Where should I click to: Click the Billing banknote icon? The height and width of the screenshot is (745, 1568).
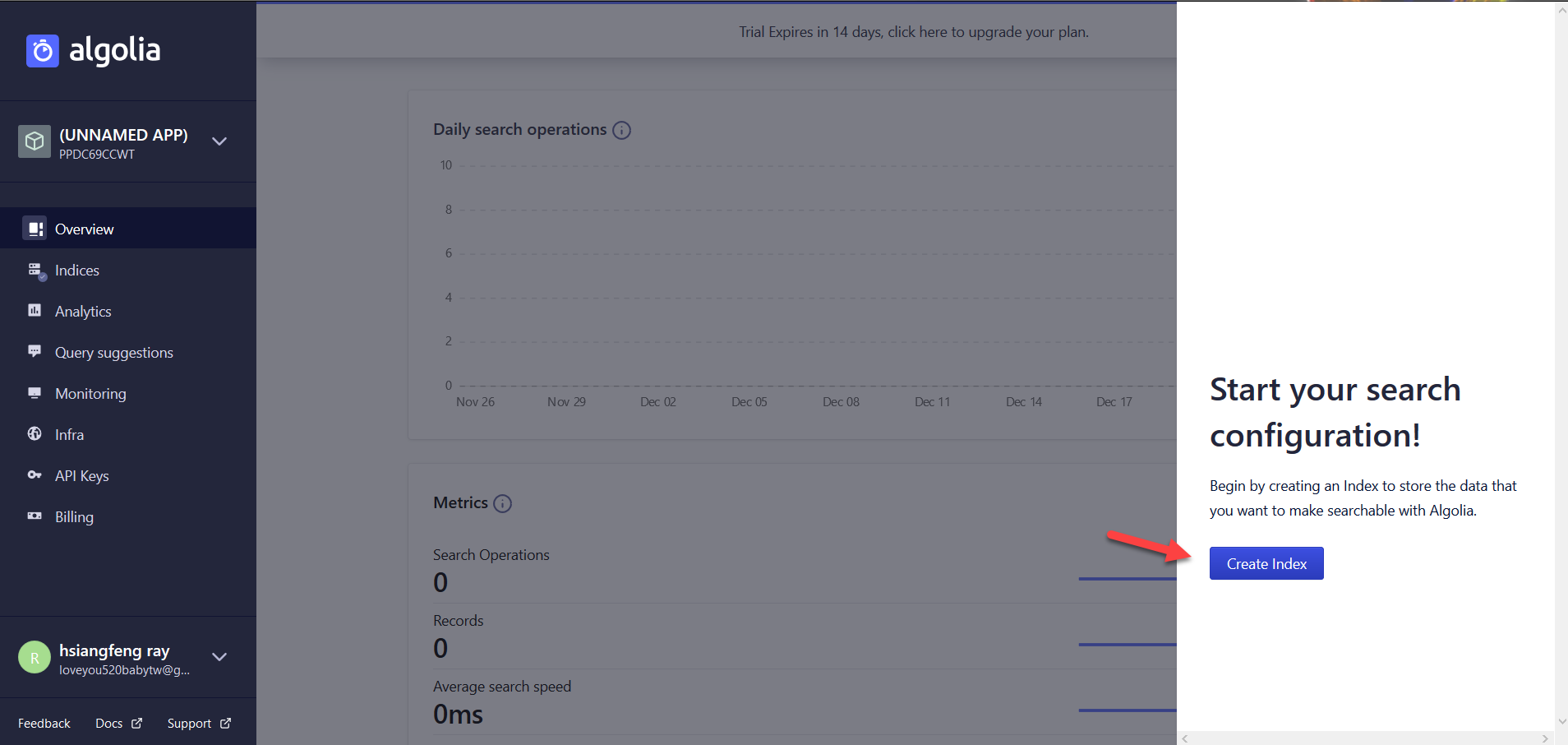(35, 516)
